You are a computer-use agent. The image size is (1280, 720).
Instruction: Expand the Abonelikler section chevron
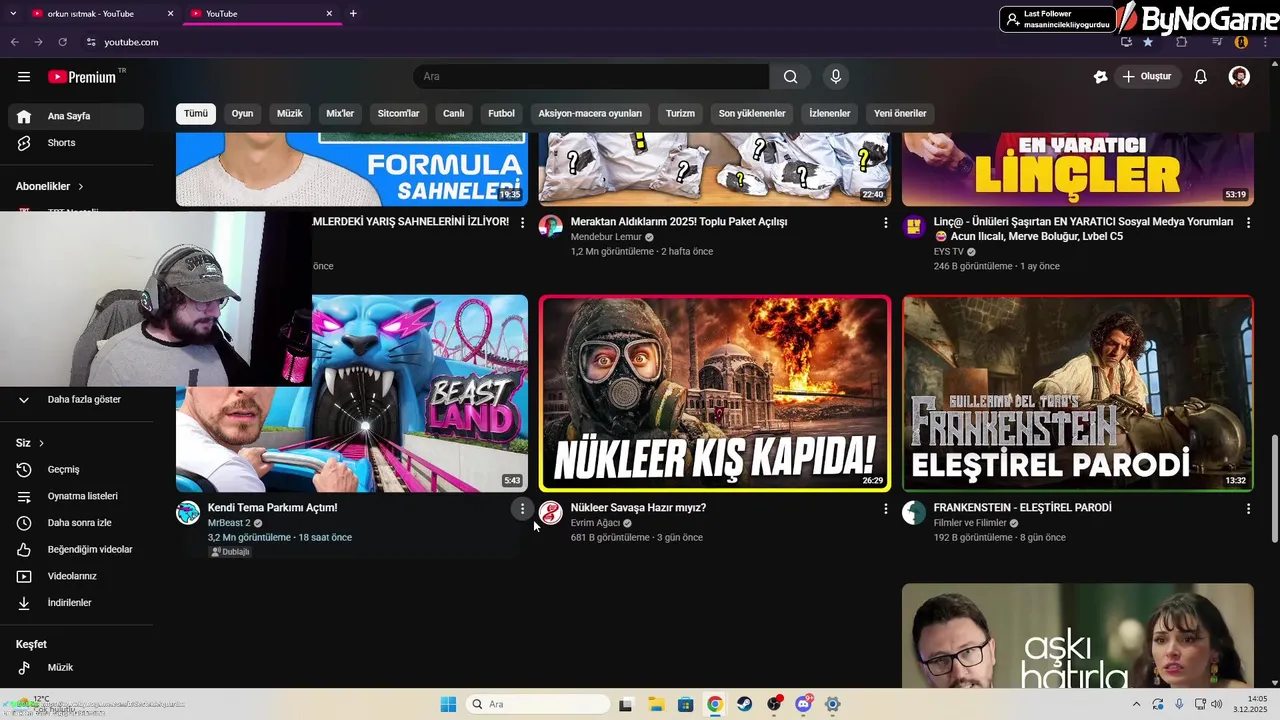tap(81, 187)
